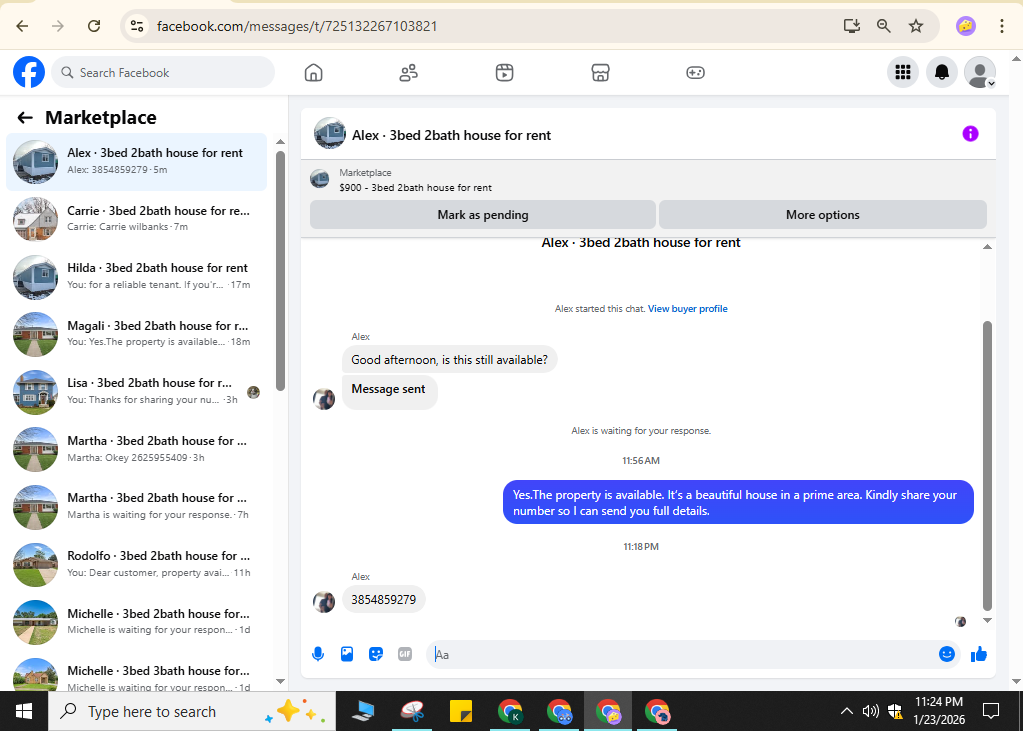Screen dimensions: 1023x731
Task: Choose a GIF icon
Action: [405, 654]
